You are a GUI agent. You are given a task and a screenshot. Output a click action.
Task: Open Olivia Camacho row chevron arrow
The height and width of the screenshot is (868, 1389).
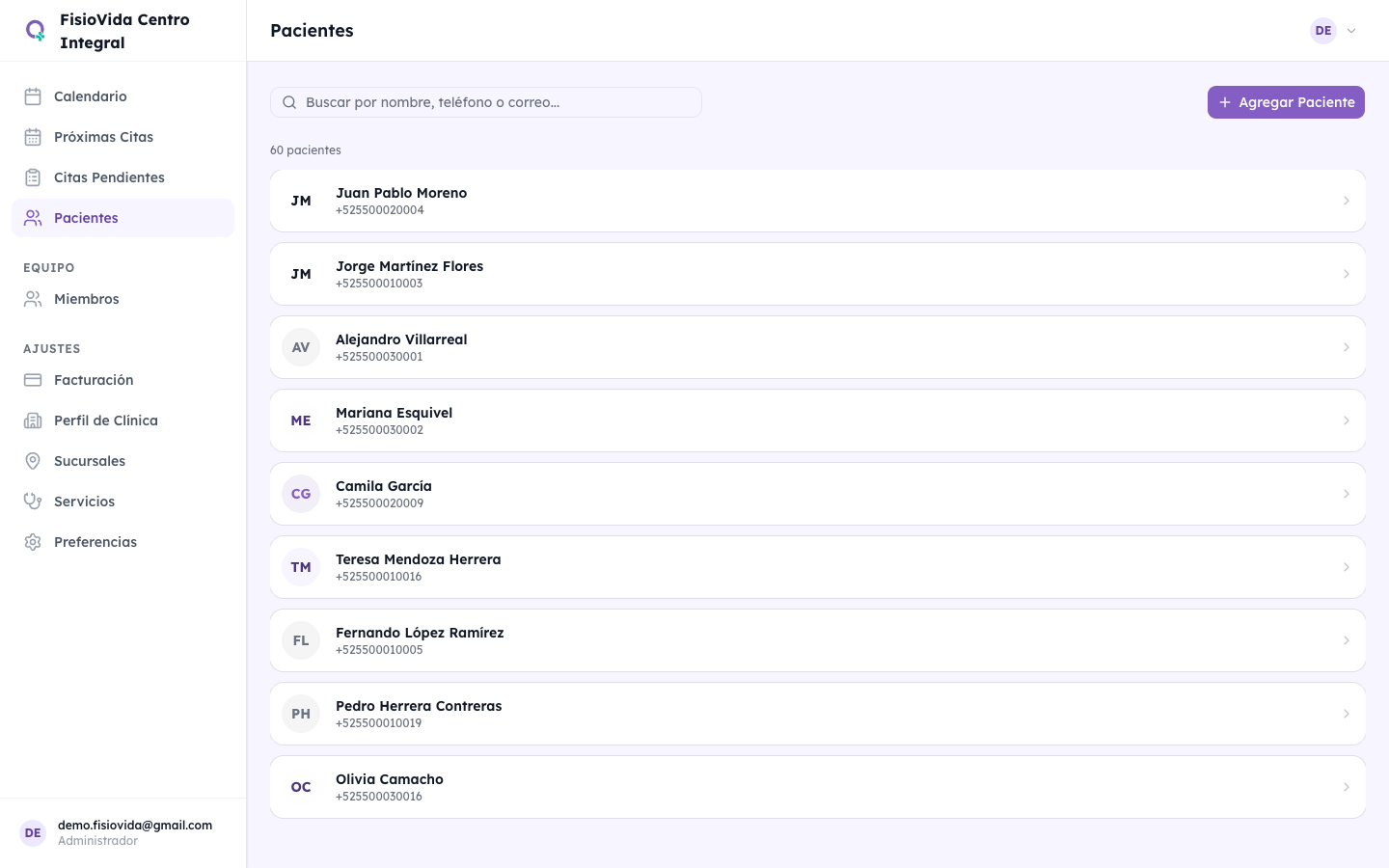(x=1346, y=787)
